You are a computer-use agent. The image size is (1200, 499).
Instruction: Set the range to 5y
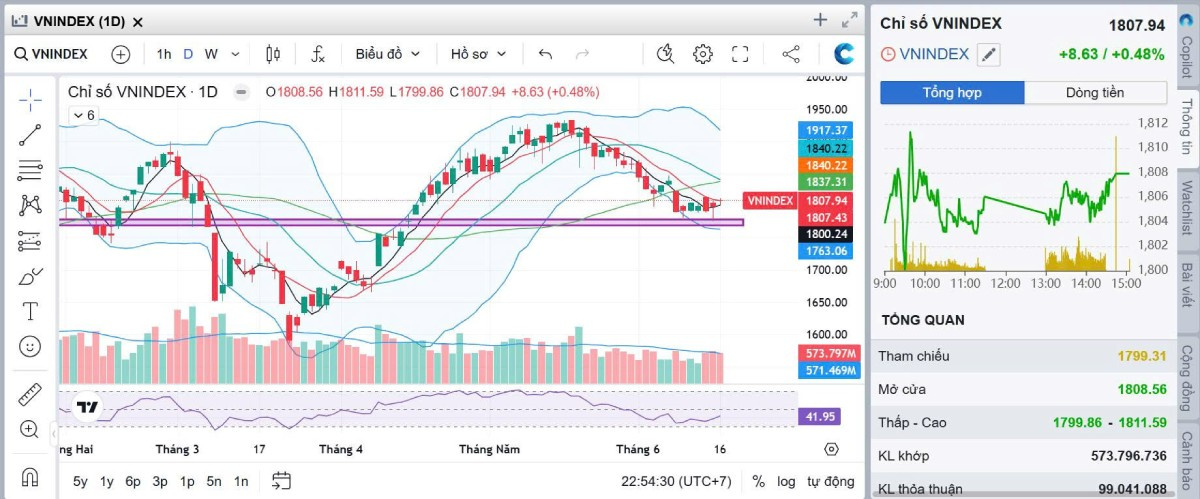[x=81, y=481]
